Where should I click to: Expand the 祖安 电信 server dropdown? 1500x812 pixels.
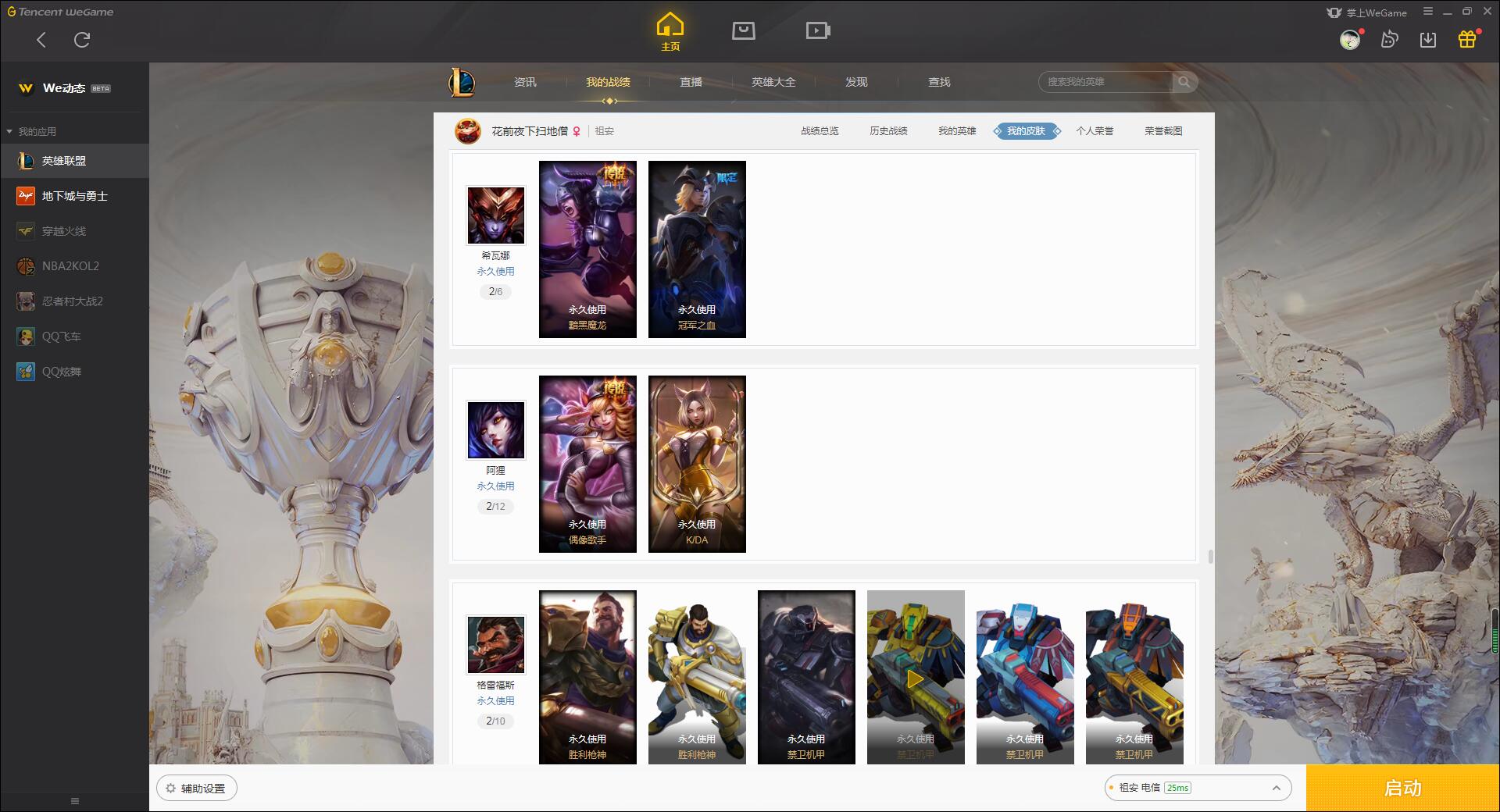[1198, 789]
